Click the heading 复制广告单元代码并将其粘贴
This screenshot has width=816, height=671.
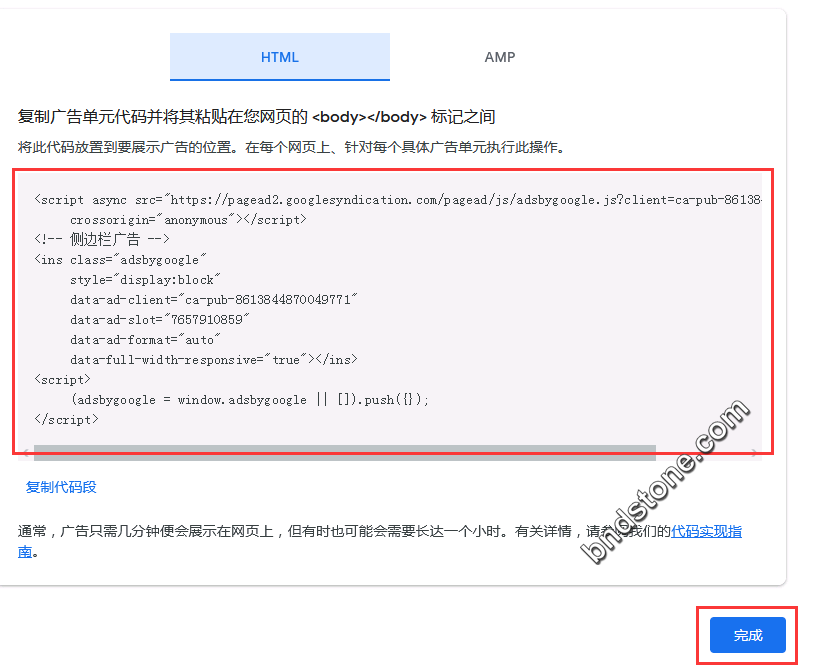[257, 117]
